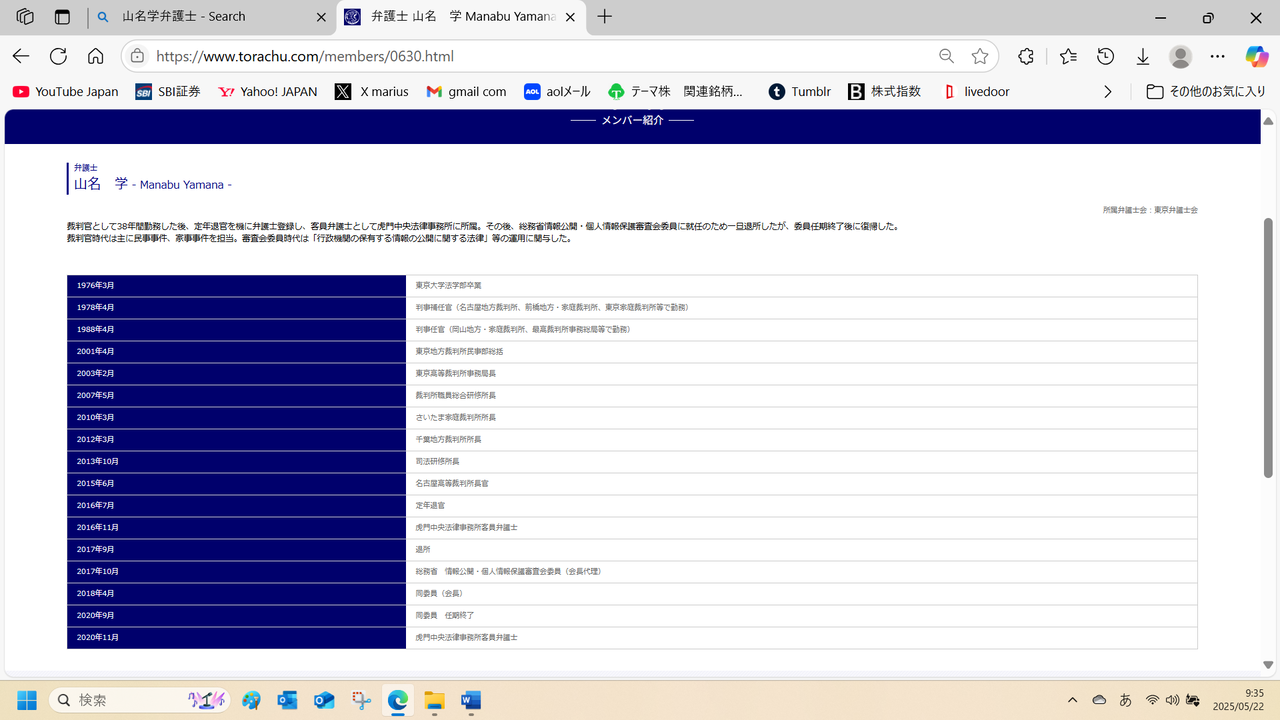
Task: Click 東京高等裁判所事務局長 cell
Action: tap(801, 374)
